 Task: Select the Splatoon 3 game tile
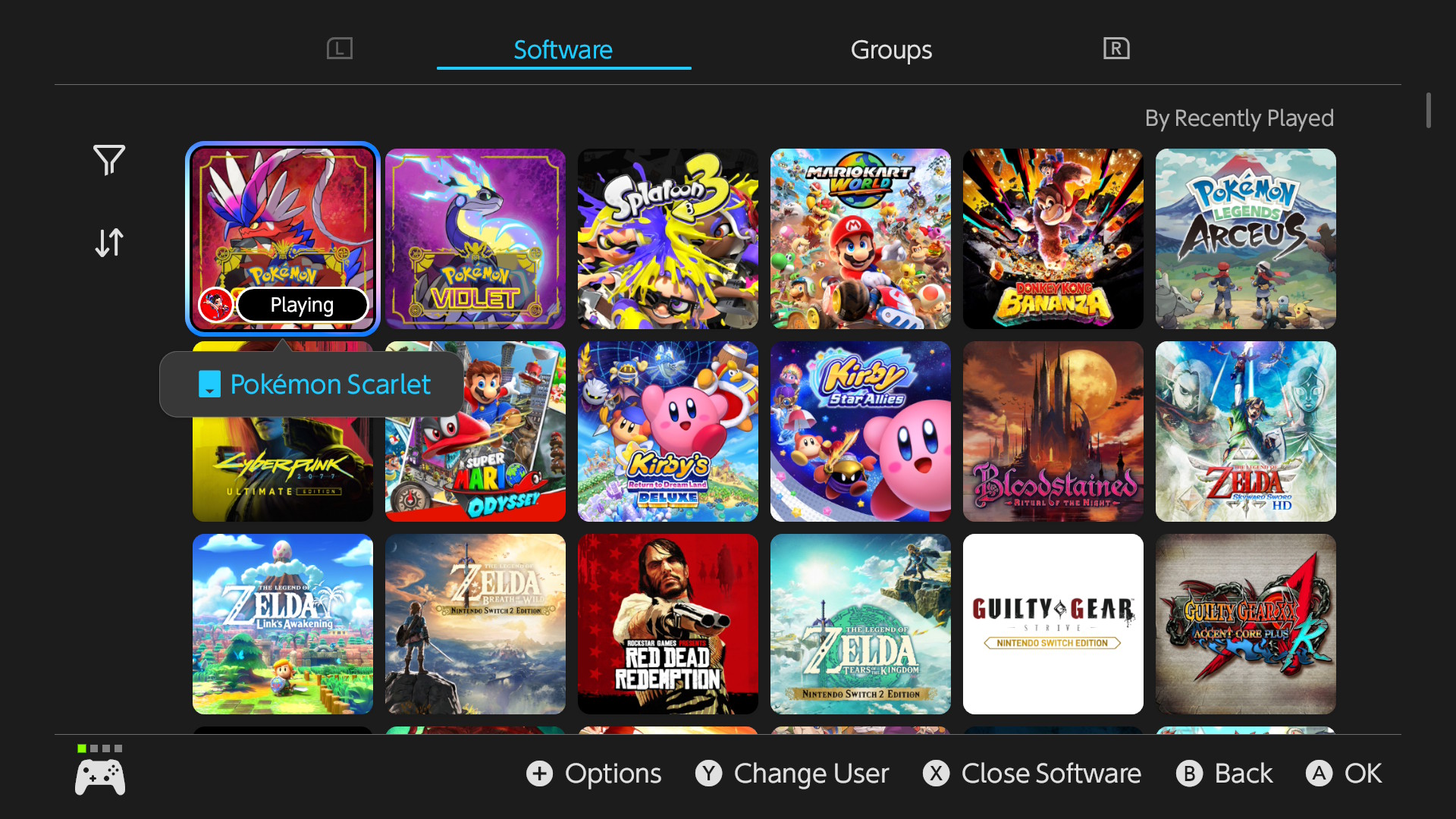(x=668, y=239)
